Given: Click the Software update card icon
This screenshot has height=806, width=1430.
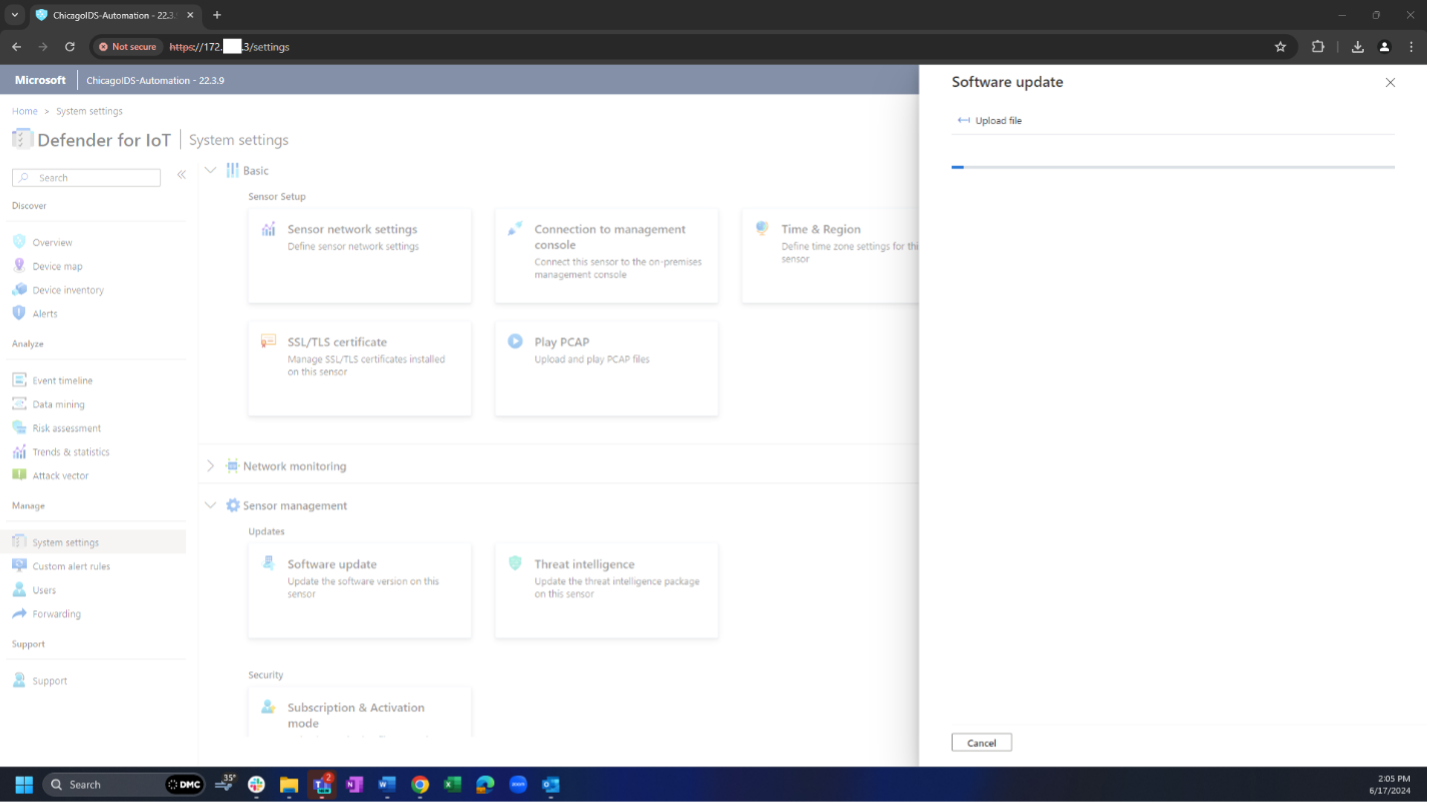Looking at the screenshot, I should pyautogui.click(x=268, y=563).
